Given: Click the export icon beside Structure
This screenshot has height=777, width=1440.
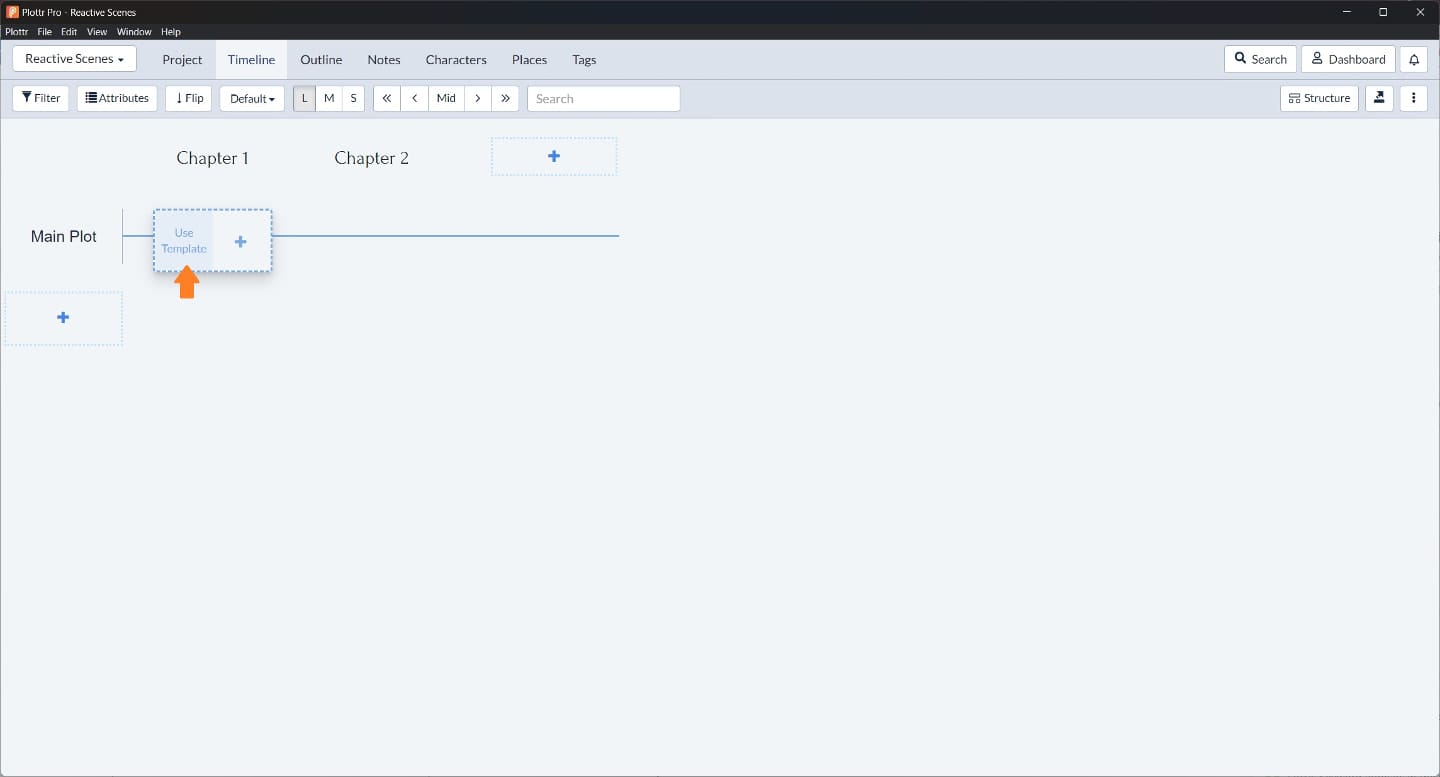Looking at the screenshot, I should (x=1379, y=98).
